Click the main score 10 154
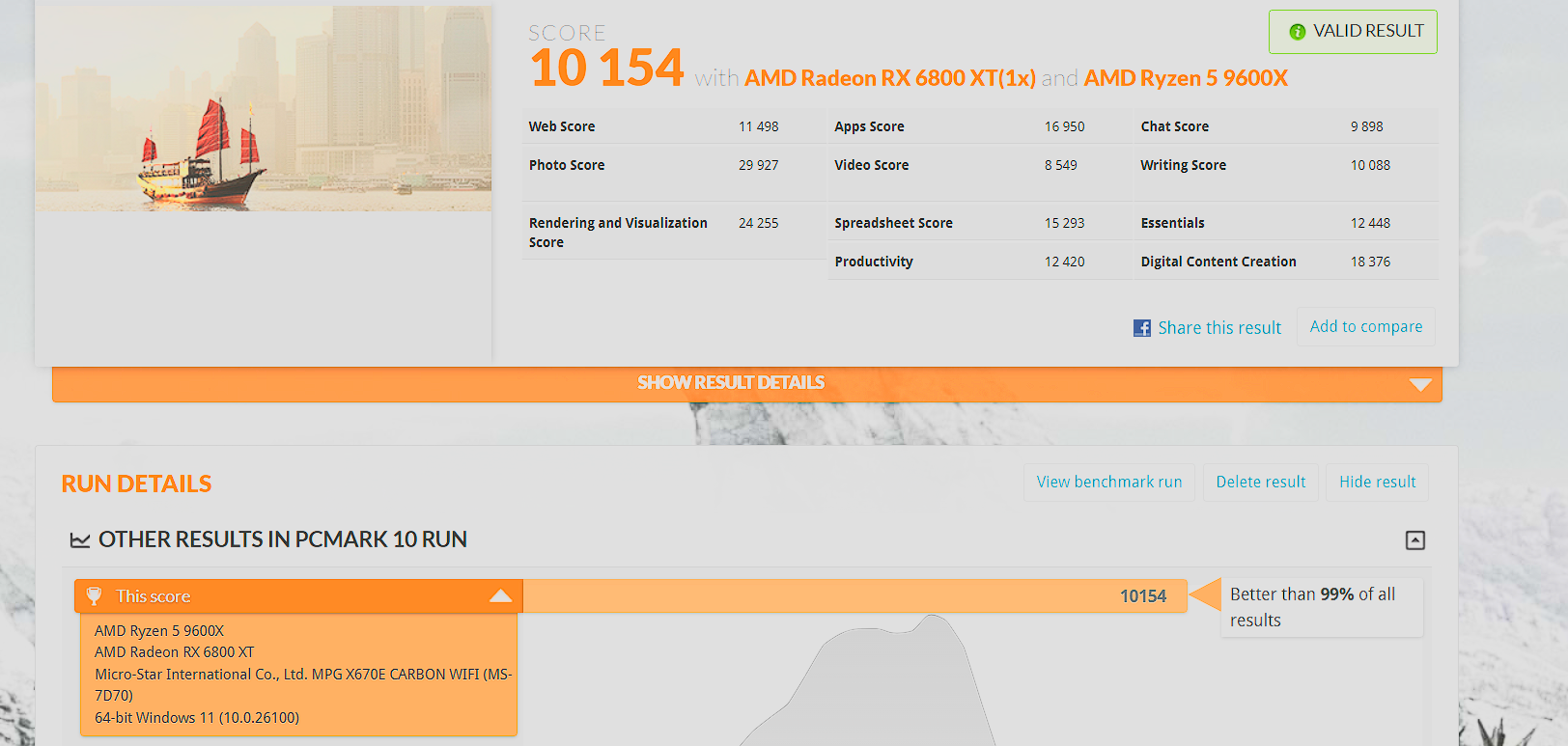The image size is (1568, 746). pyautogui.click(x=606, y=69)
